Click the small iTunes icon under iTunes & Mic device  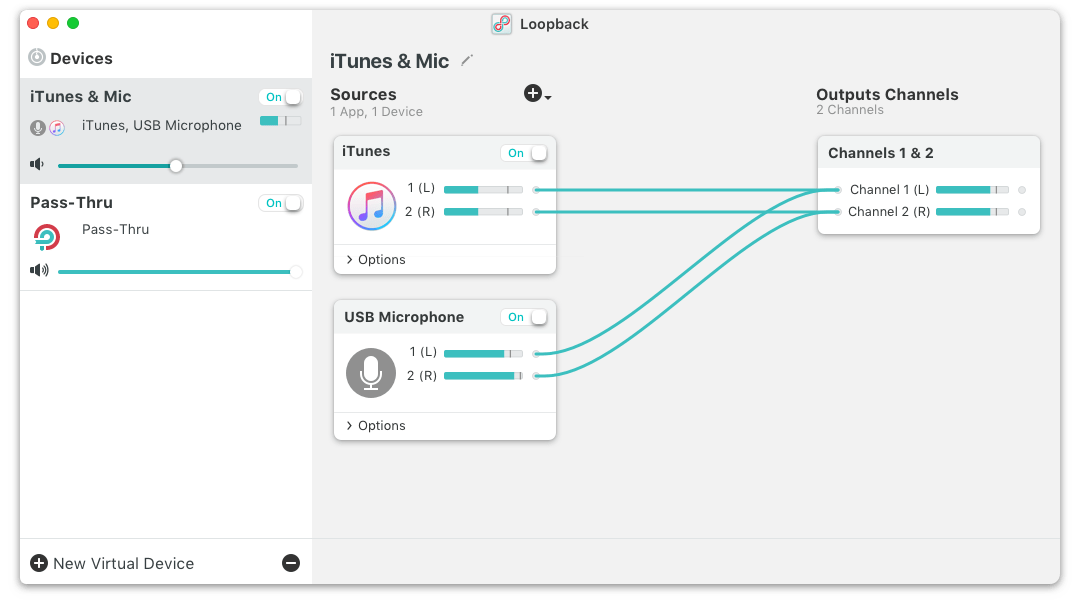pyautogui.click(x=57, y=127)
